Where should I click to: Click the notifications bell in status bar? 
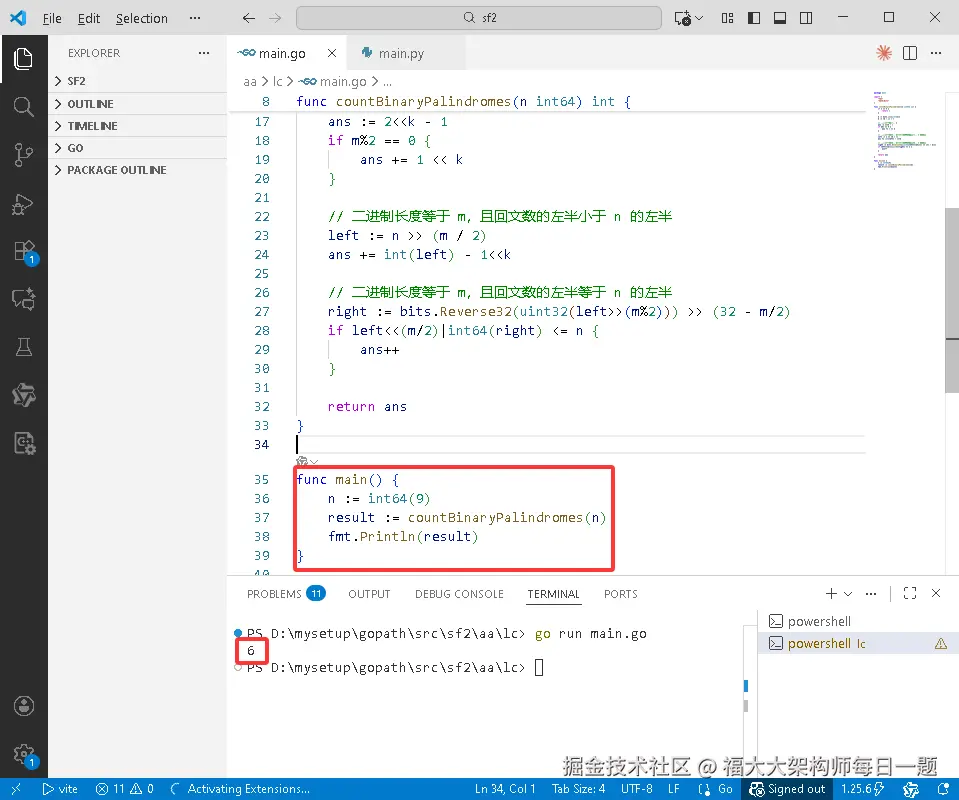pyautogui.click(x=944, y=789)
